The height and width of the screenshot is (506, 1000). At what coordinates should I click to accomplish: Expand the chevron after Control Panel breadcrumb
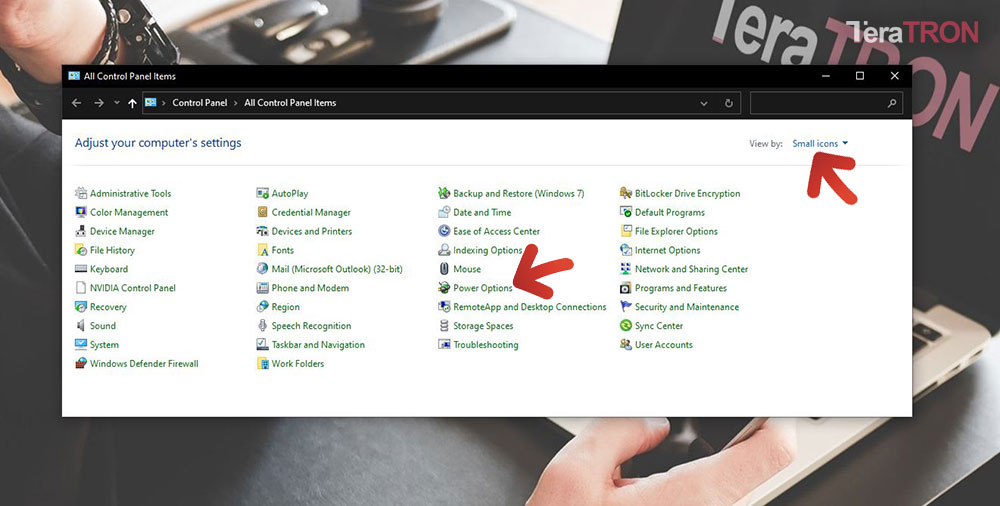click(x=235, y=103)
